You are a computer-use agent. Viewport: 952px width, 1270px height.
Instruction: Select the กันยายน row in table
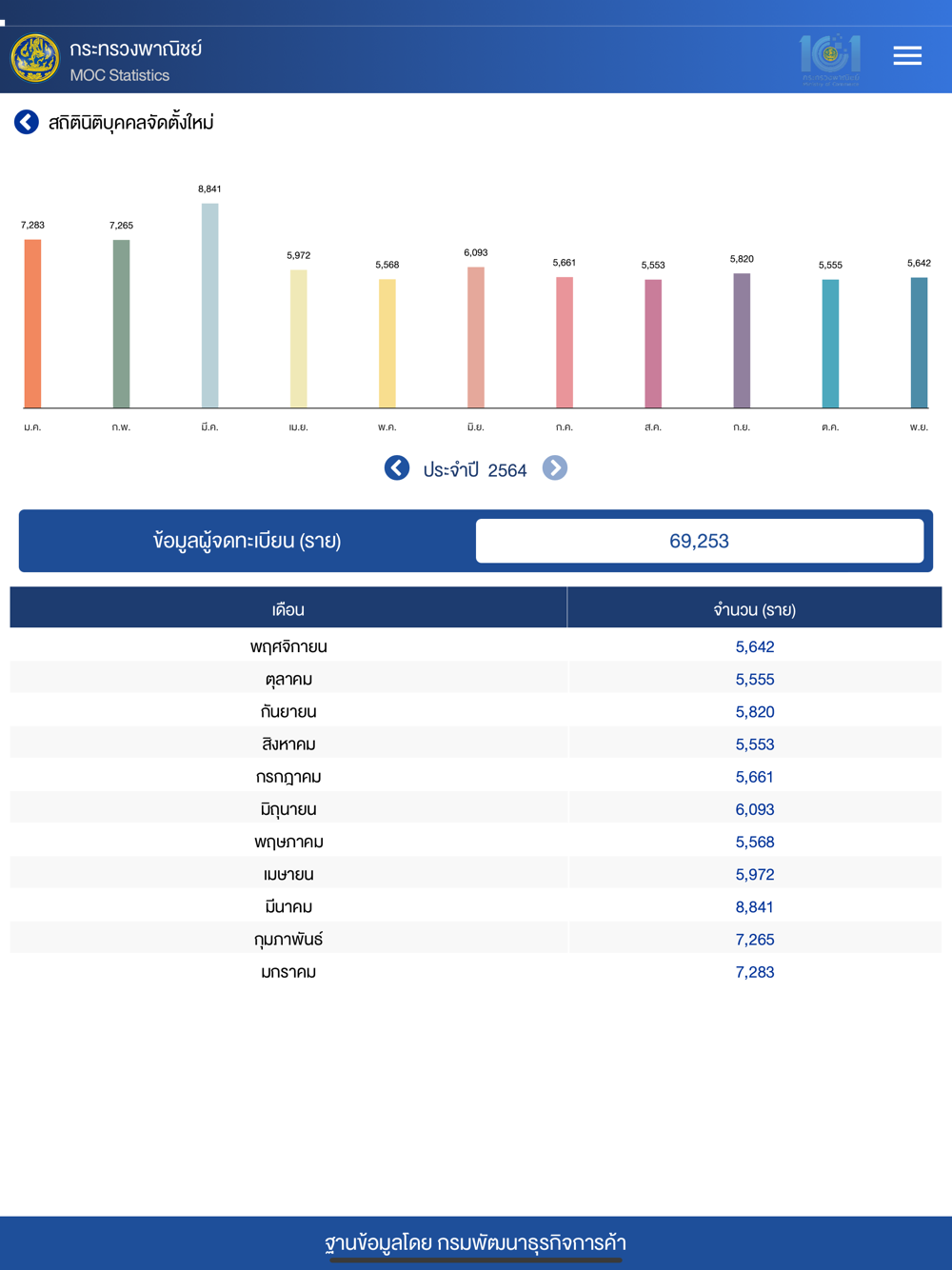point(476,711)
